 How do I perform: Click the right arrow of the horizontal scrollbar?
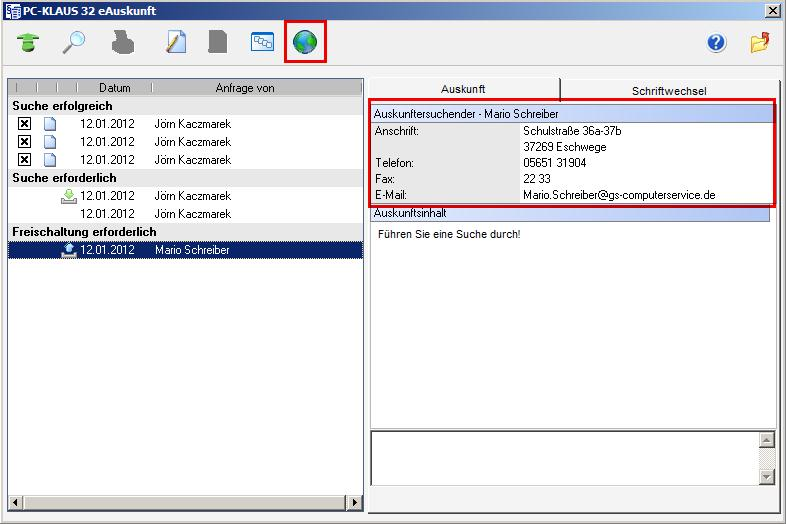354,501
